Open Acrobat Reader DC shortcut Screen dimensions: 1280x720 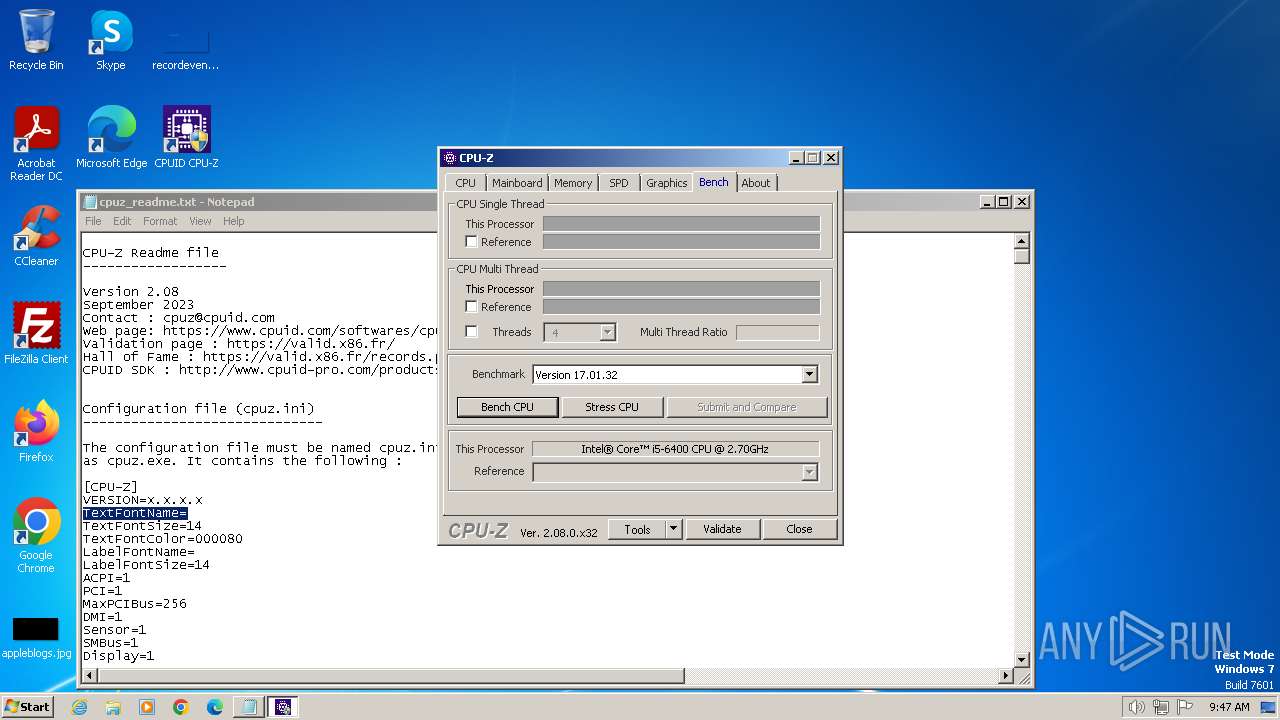[x=36, y=144]
